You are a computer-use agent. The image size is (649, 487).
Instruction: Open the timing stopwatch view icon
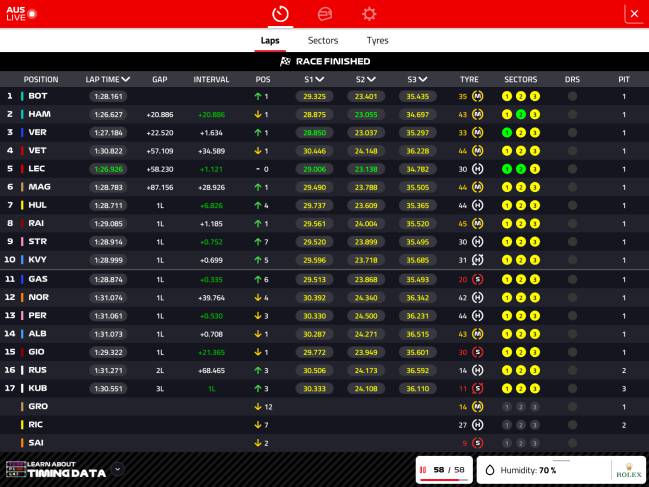point(280,14)
